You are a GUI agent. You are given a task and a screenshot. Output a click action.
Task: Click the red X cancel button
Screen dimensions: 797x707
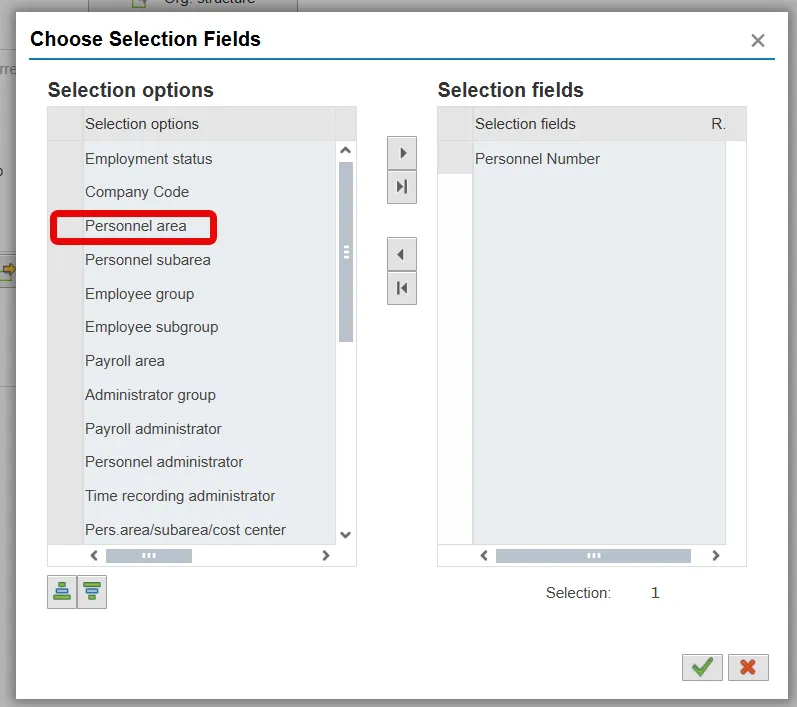tap(748, 667)
